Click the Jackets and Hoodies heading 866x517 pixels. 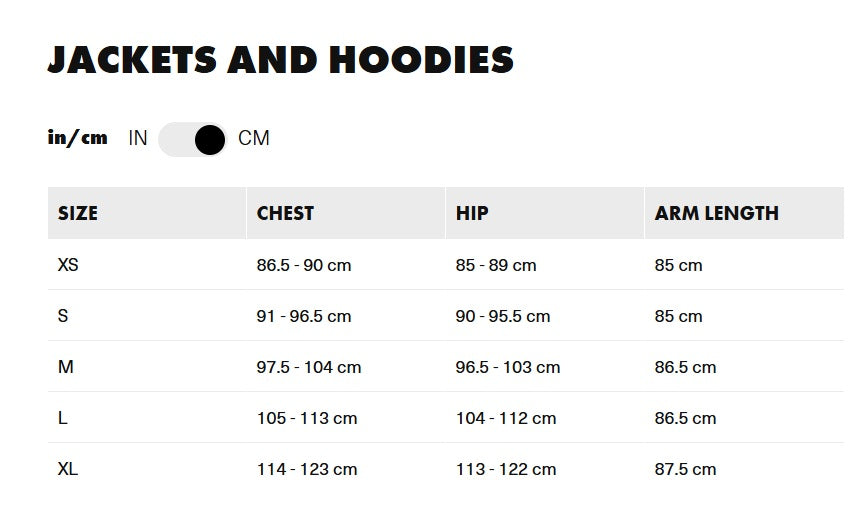point(281,60)
